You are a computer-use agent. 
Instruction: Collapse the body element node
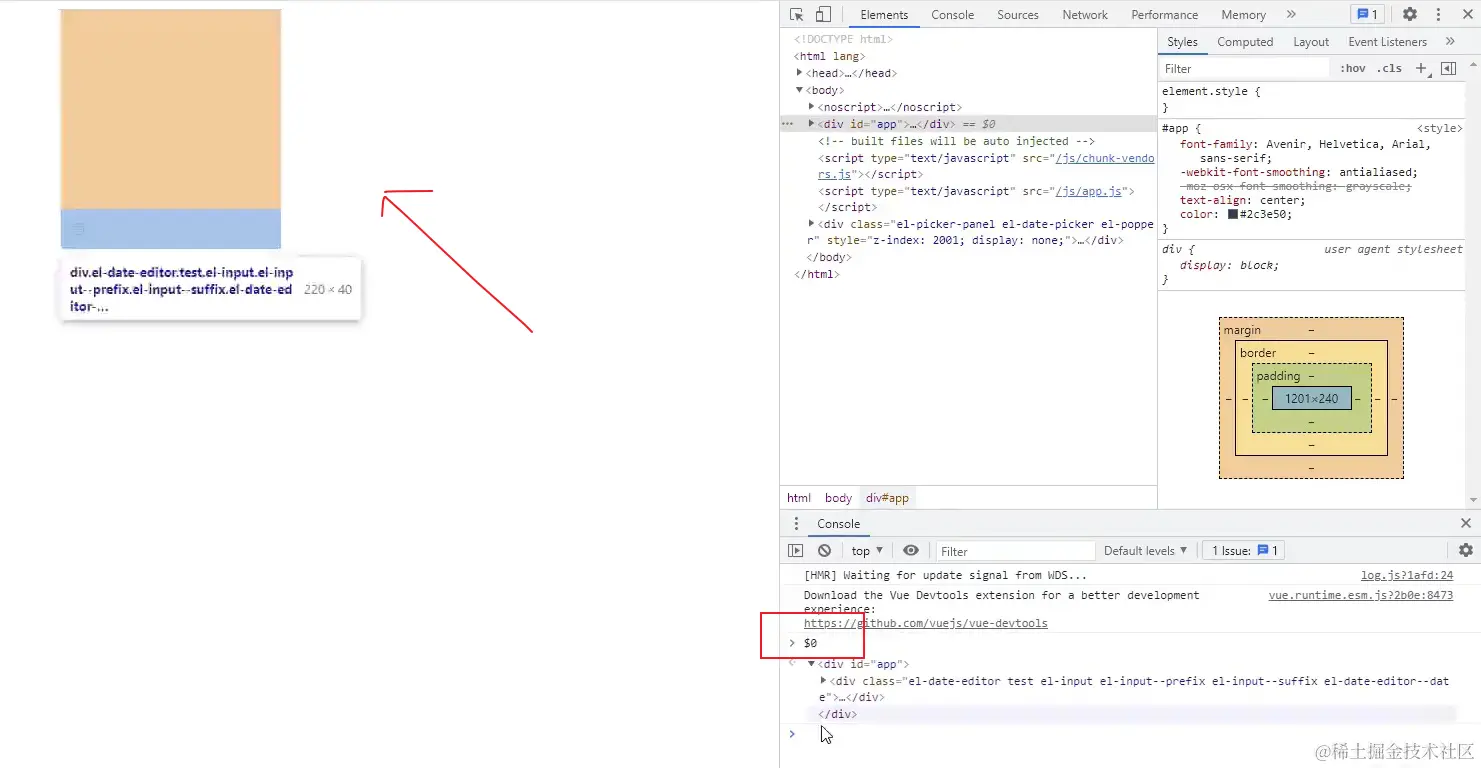[x=799, y=90]
